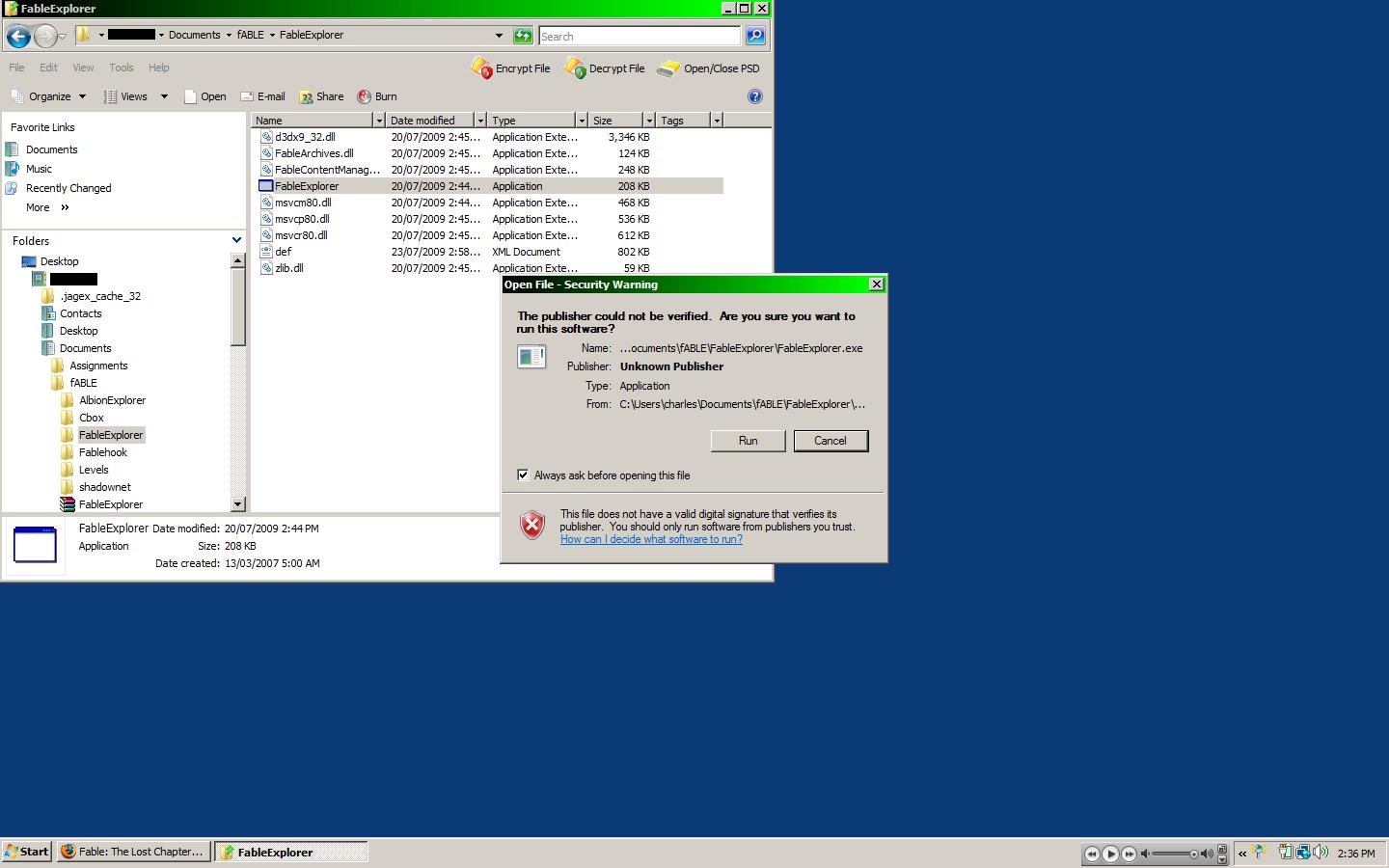
Task: Open 'How can I decide what software to run?' link
Action: pyautogui.click(x=651, y=539)
